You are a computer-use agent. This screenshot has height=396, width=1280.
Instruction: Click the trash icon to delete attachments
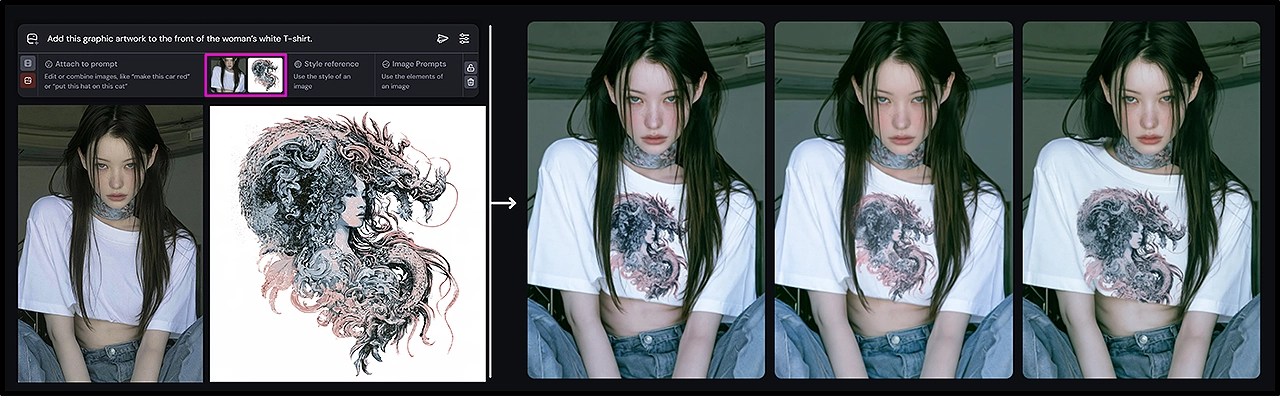pyautogui.click(x=470, y=82)
